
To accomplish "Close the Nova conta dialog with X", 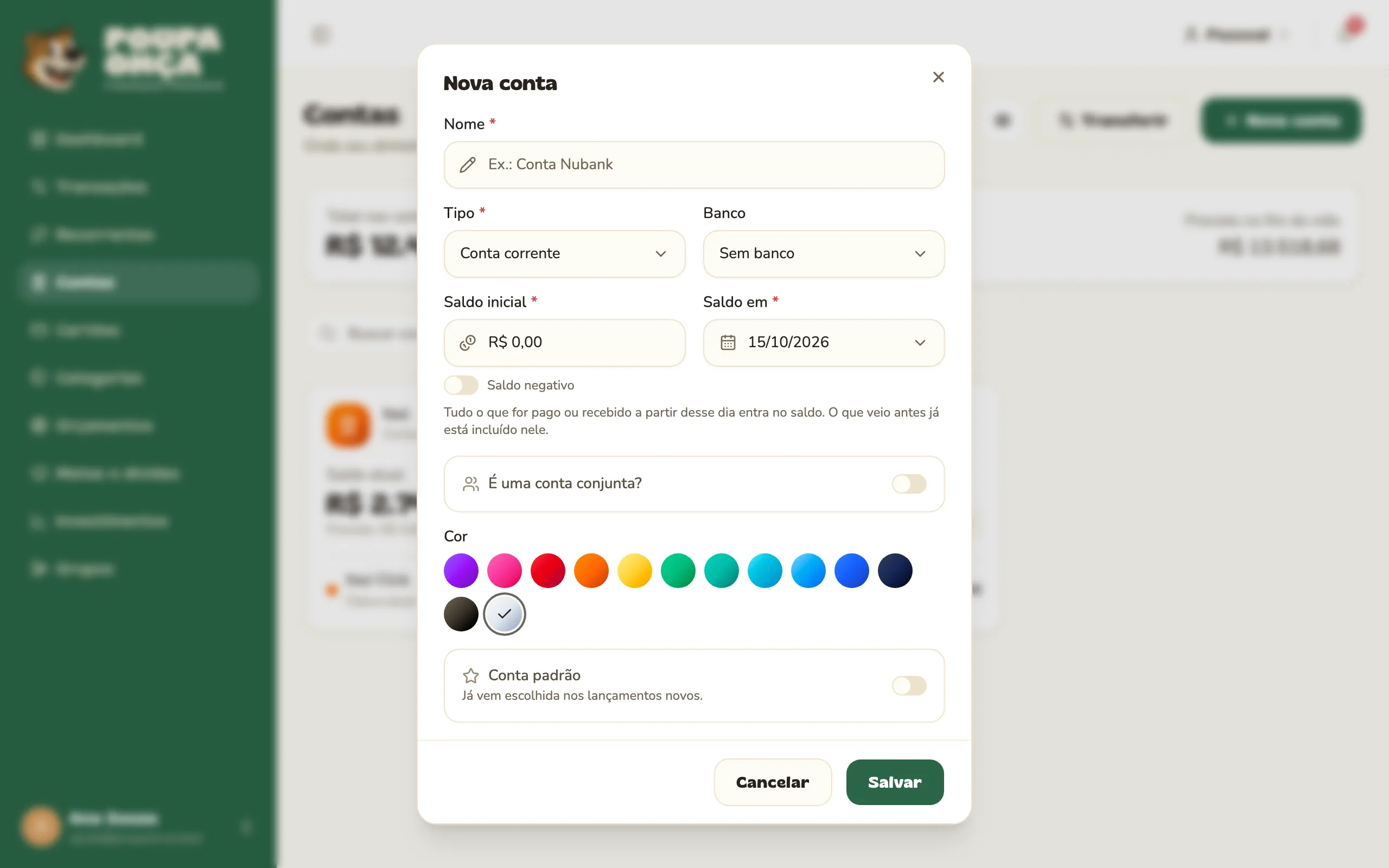I will 939,77.
